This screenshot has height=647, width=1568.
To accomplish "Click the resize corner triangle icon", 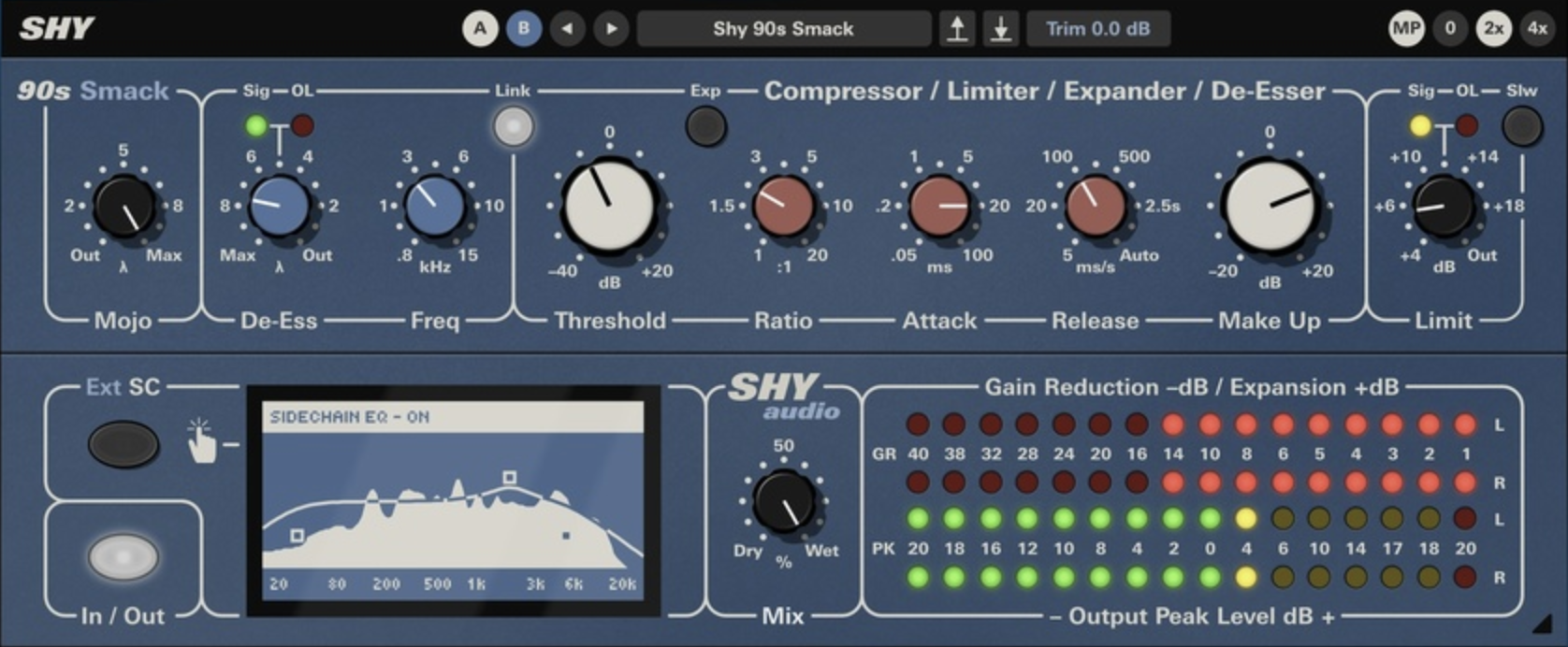I will [1544, 625].
